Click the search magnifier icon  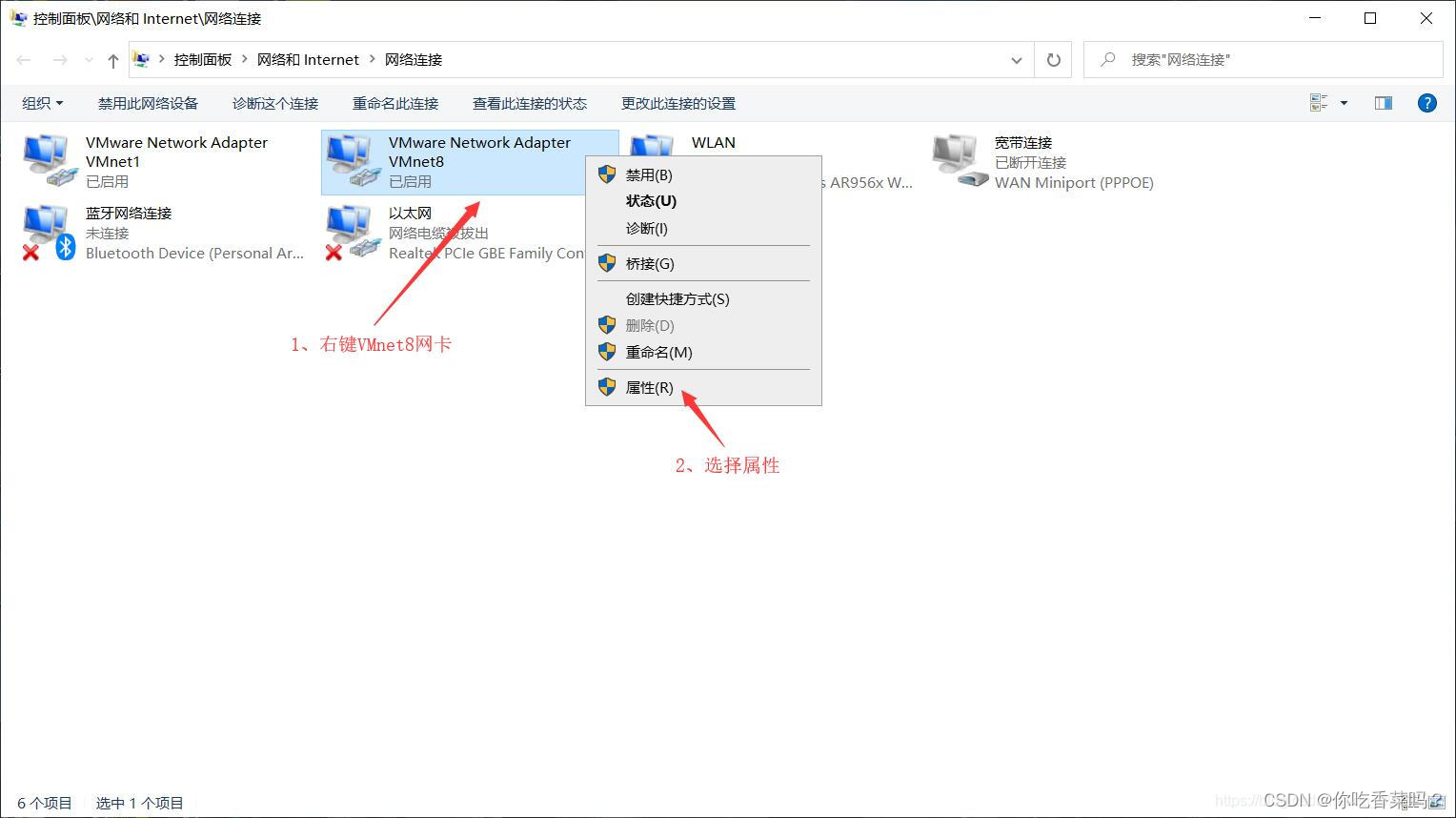coord(1107,60)
